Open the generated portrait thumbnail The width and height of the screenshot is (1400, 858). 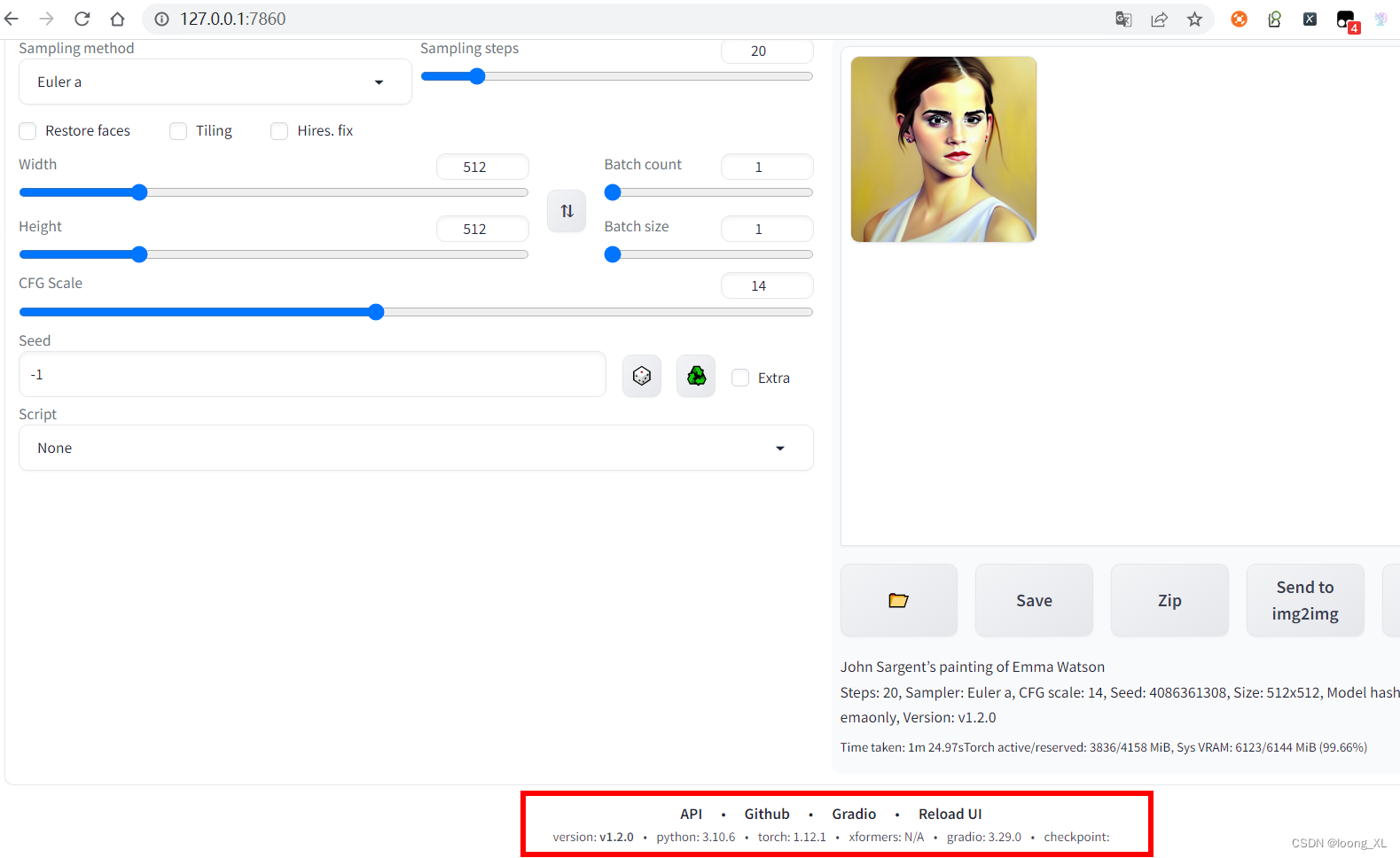point(943,149)
